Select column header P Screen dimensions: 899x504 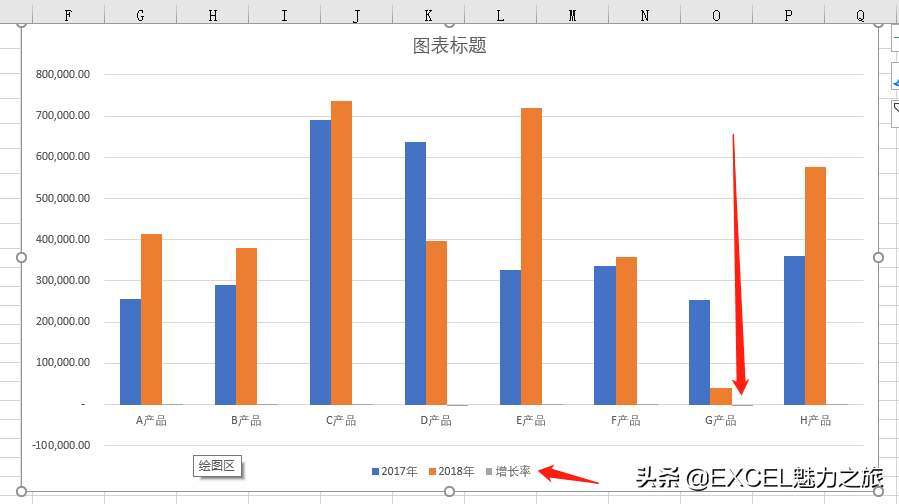[788, 15]
